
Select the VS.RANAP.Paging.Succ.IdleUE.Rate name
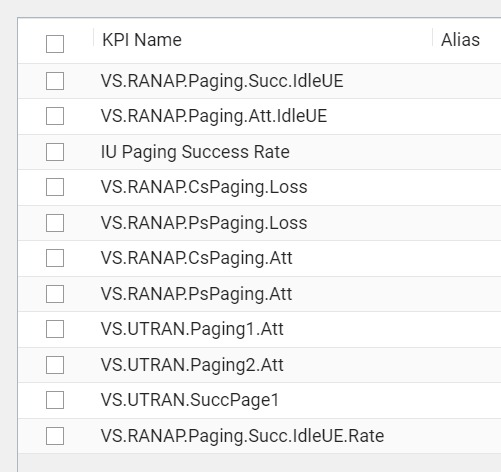pos(243,436)
